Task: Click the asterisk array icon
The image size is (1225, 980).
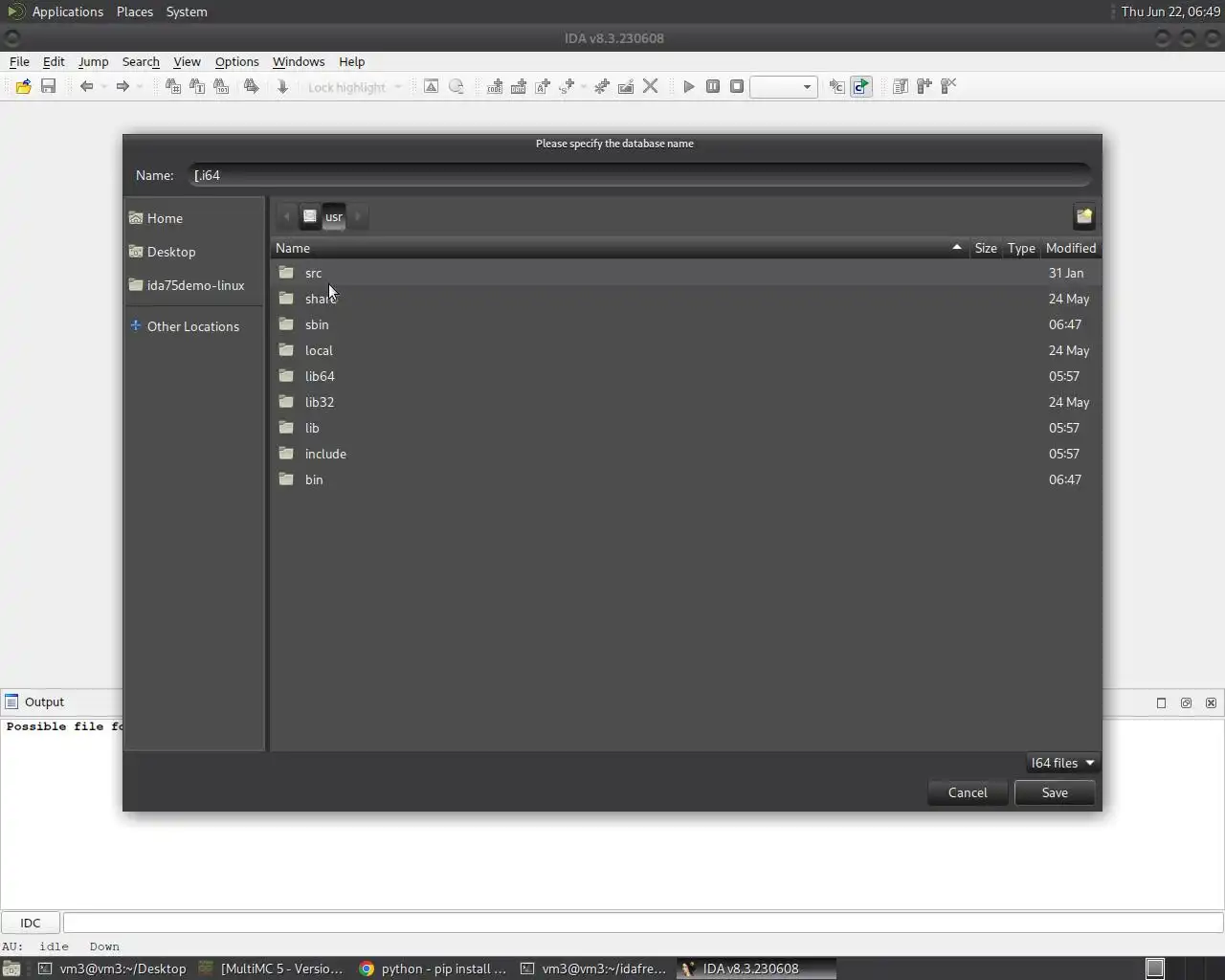Action: (x=602, y=86)
